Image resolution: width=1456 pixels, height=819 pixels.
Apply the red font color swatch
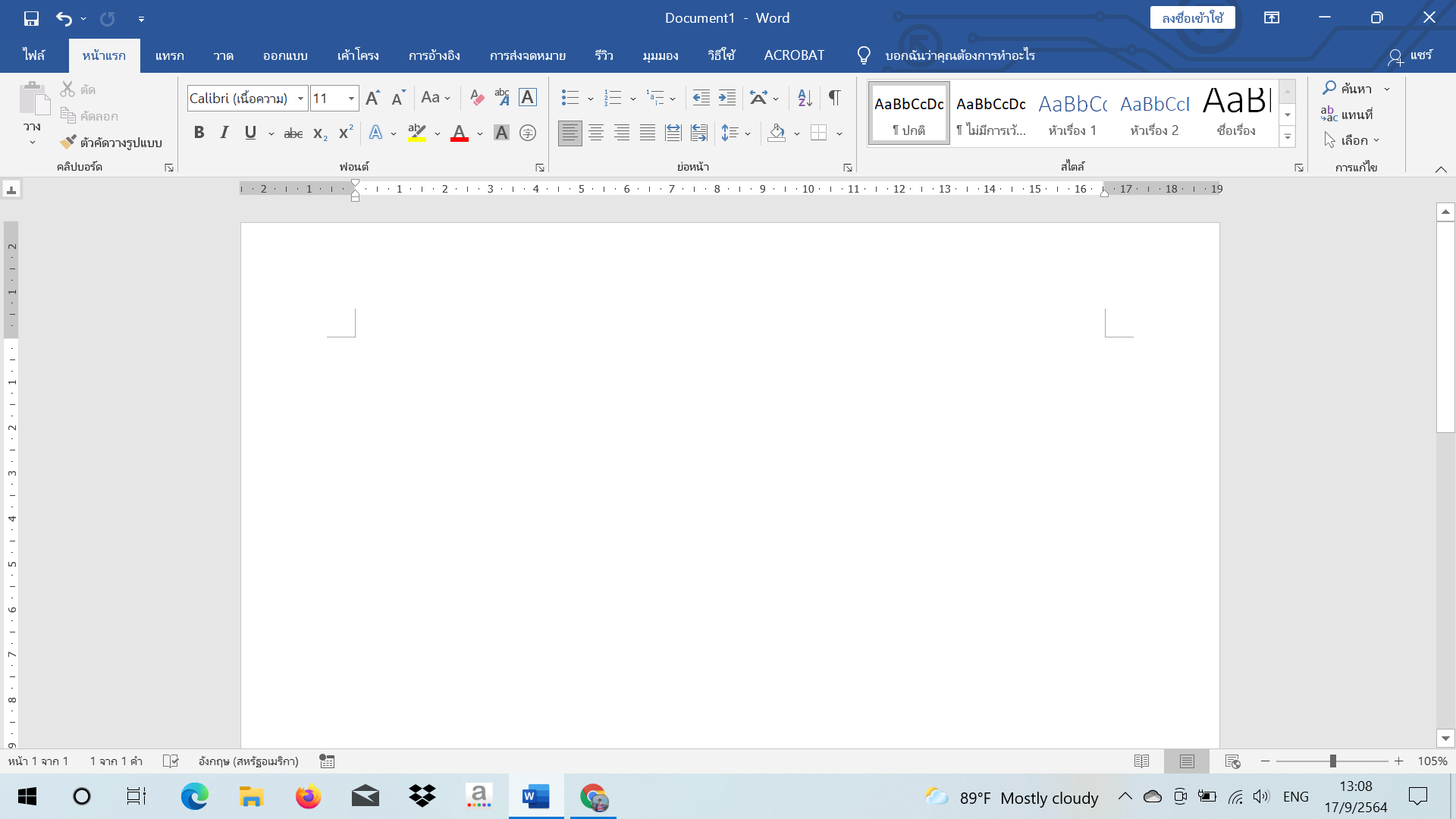460,133
